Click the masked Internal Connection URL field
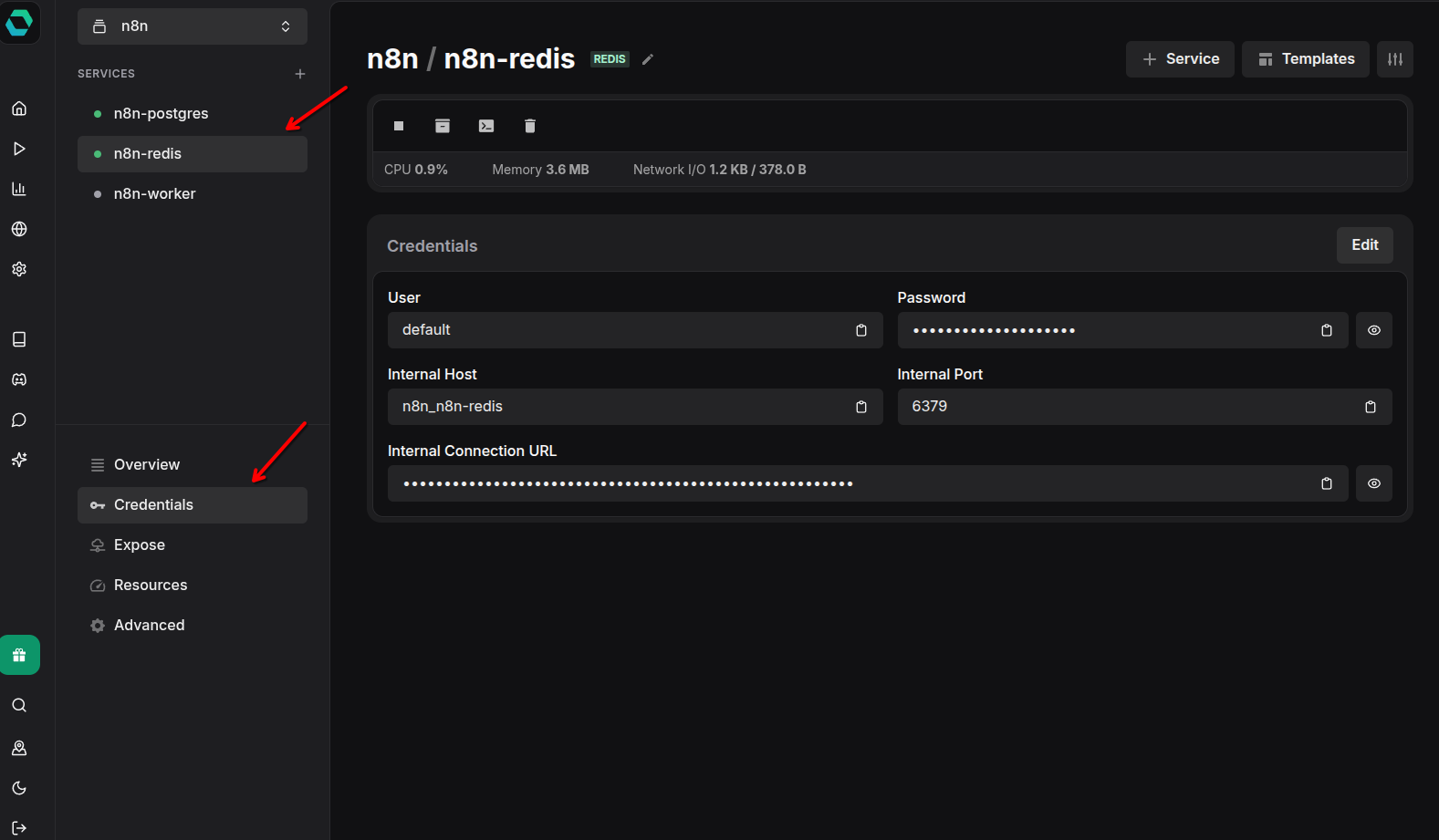1439x840 pixels. coord(868,483)
